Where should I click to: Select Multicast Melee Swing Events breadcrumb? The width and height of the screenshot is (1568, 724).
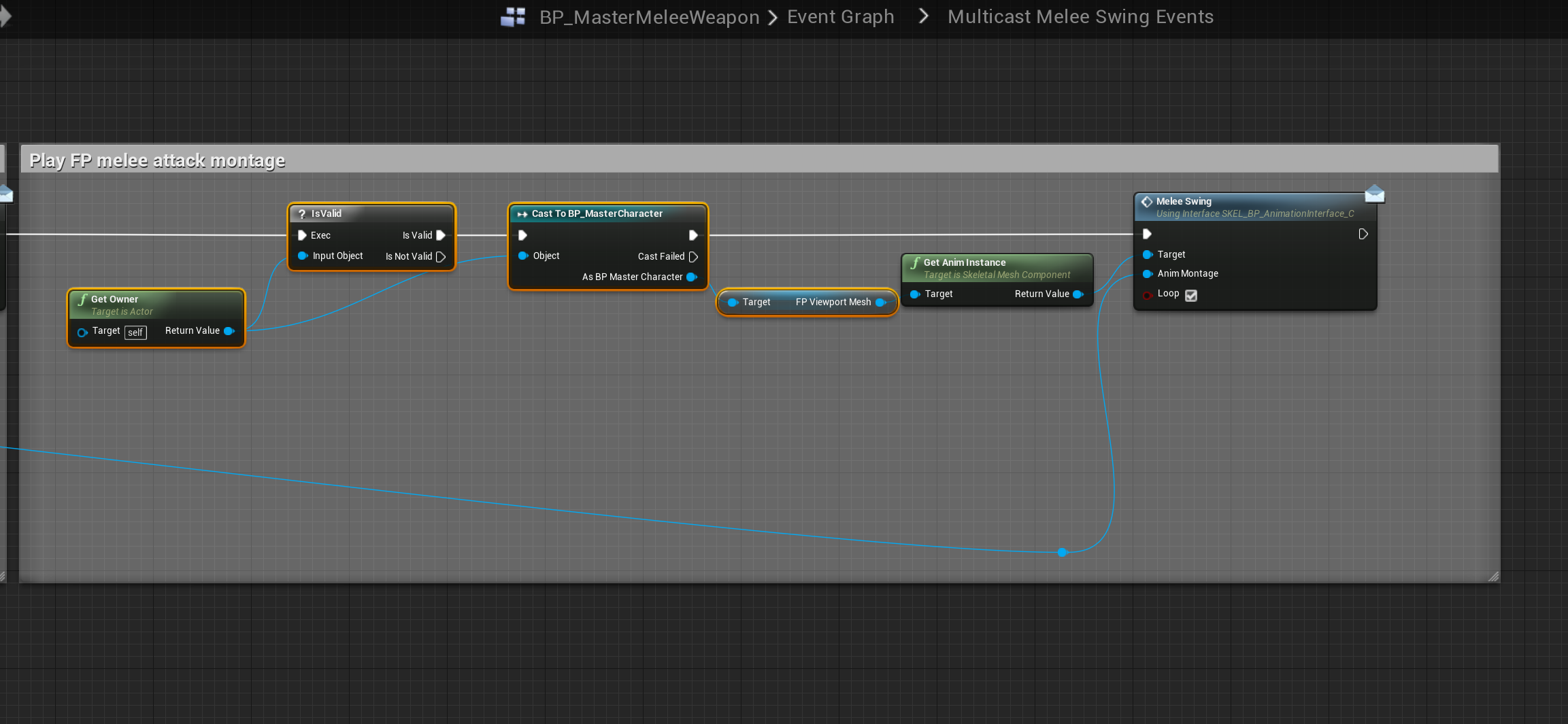pos(1080,17)
